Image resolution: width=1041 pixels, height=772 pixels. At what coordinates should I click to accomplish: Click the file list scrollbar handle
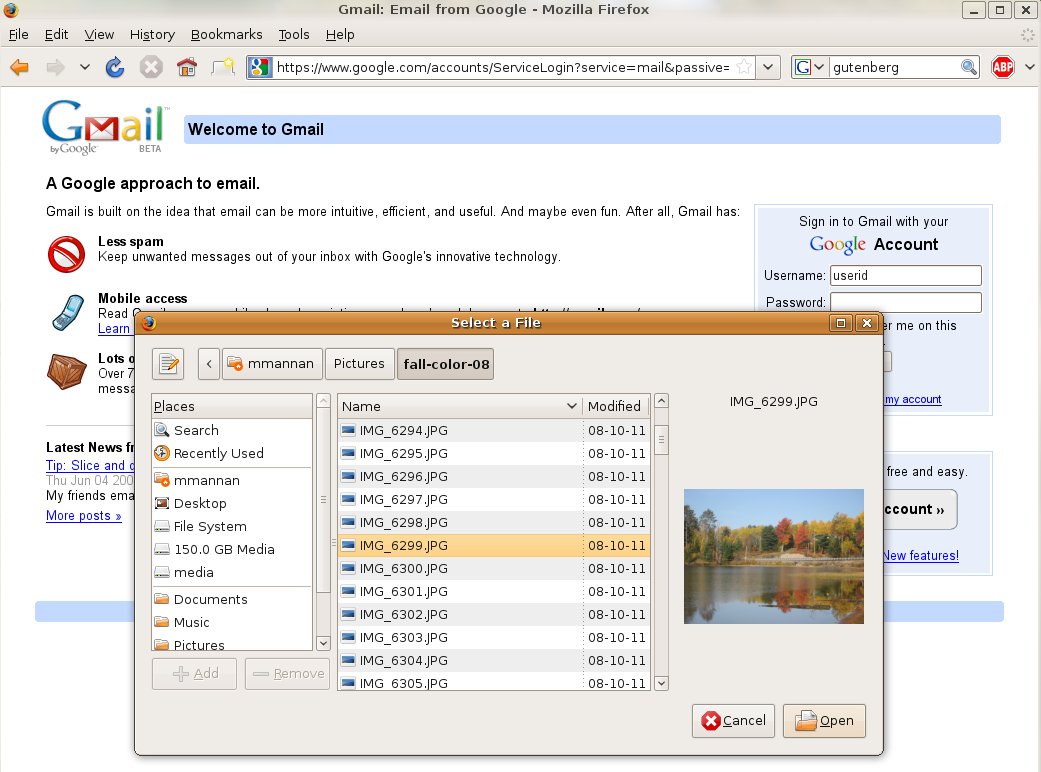tap(661, 439)
